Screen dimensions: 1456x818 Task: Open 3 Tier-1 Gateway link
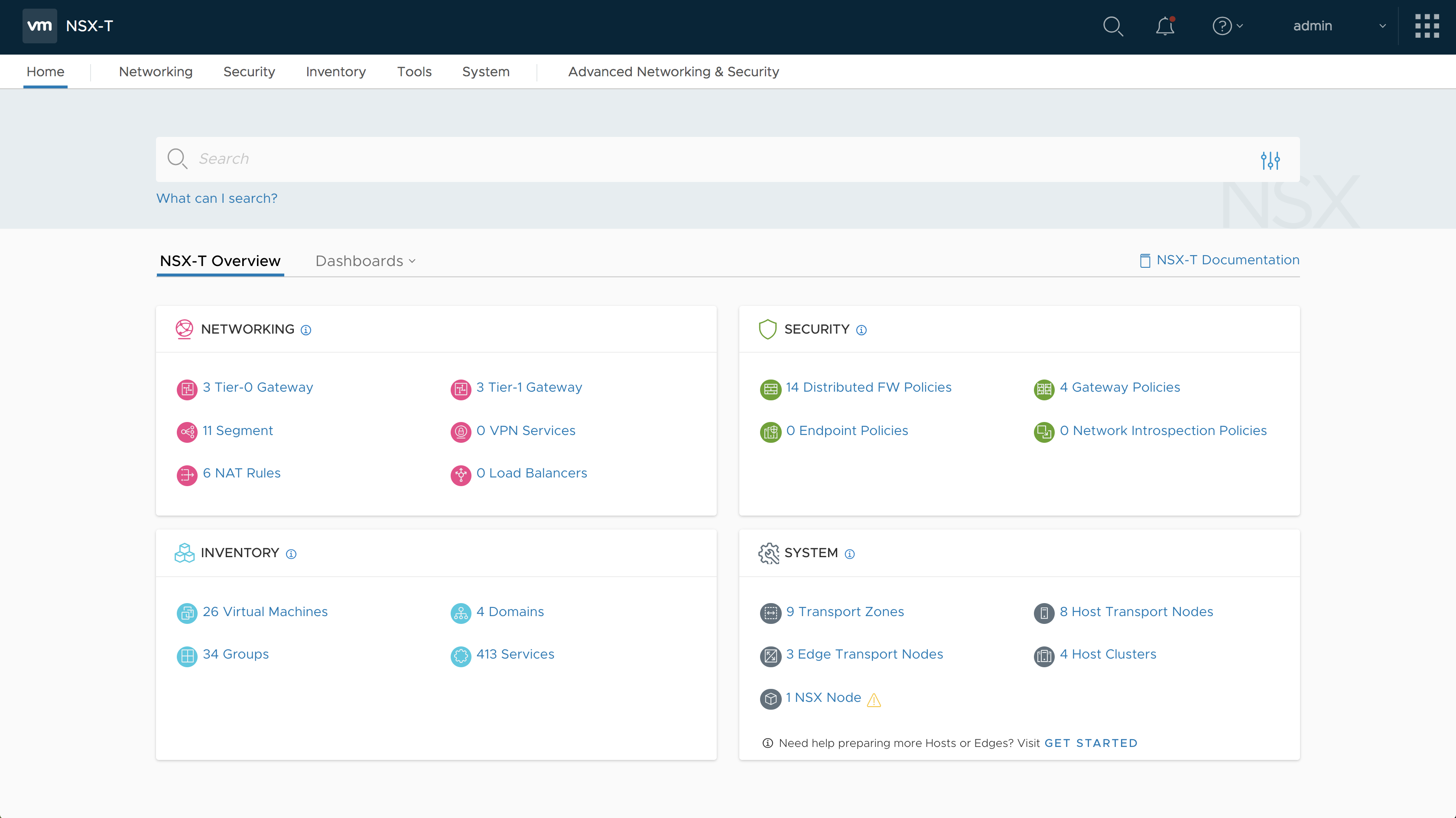(529, 387)
